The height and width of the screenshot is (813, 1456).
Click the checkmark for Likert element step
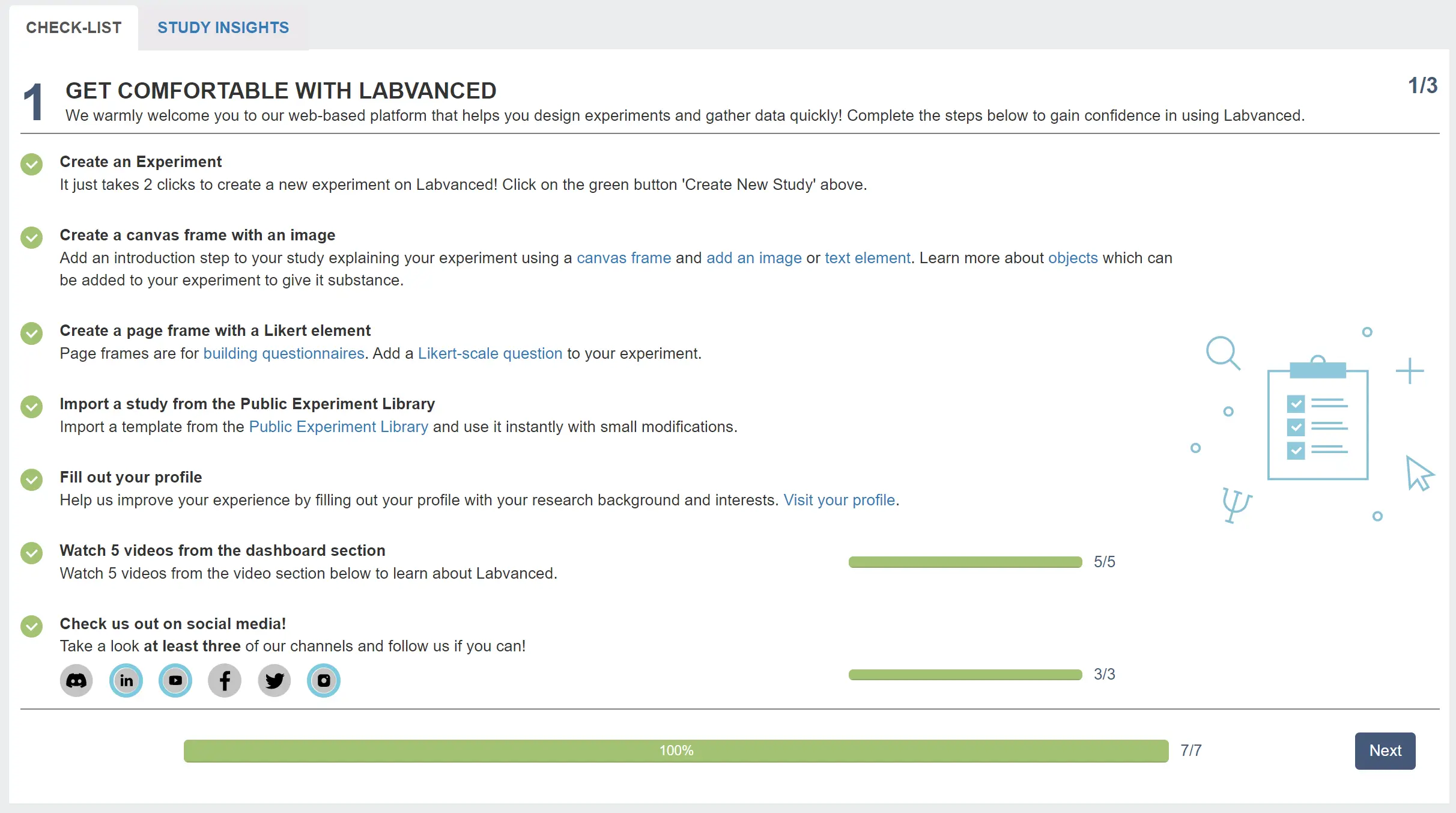click(31, 333)
